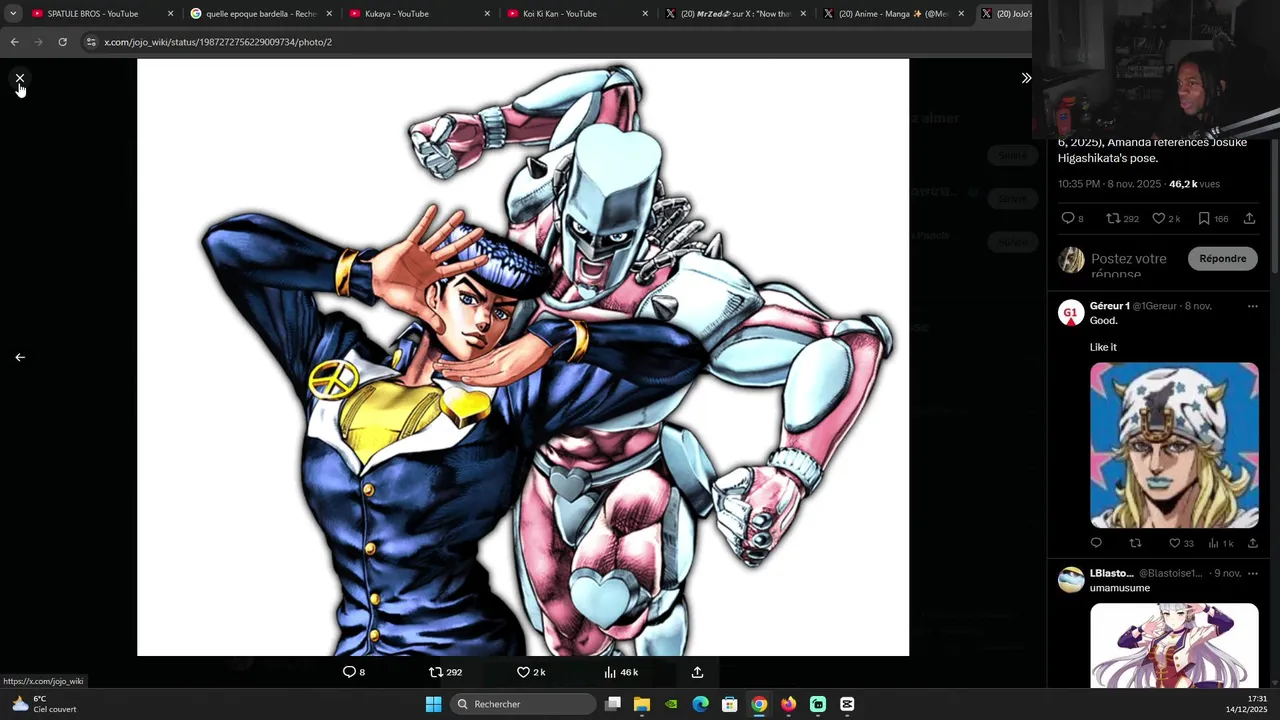Close the Kukaya - YouTube tab
The height and width of the screenshot is (720, 1280).
point(487,14)
